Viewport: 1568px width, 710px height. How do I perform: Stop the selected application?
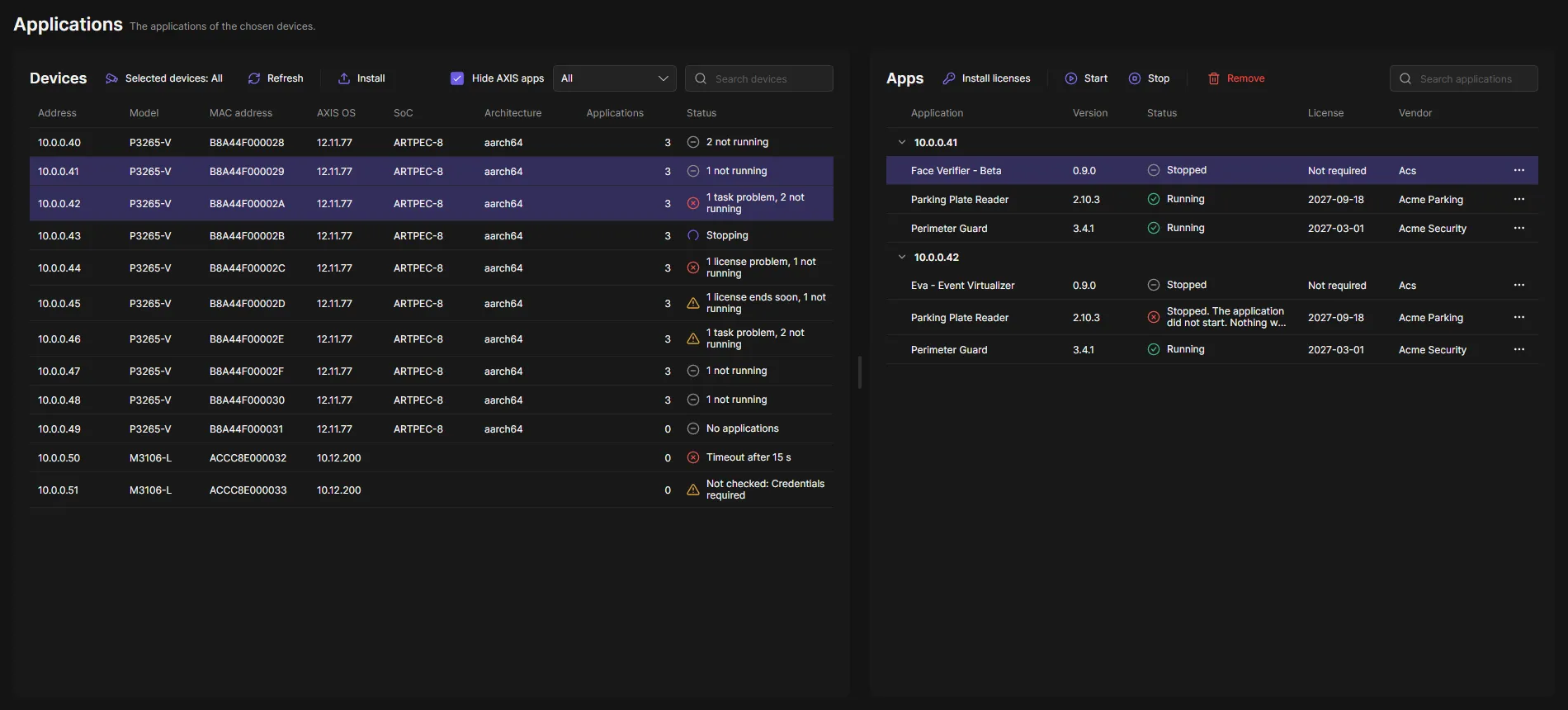click(1149, 78)
